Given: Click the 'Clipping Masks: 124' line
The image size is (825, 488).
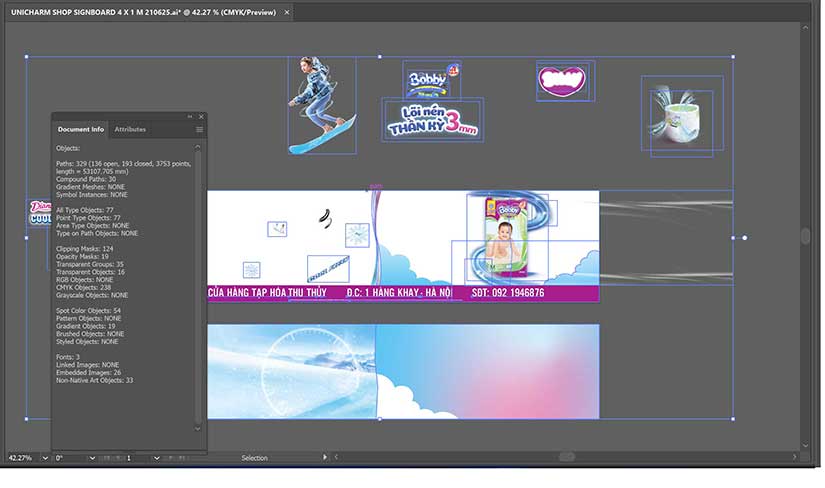Looking at the screenshot, I should coord(85,248).
